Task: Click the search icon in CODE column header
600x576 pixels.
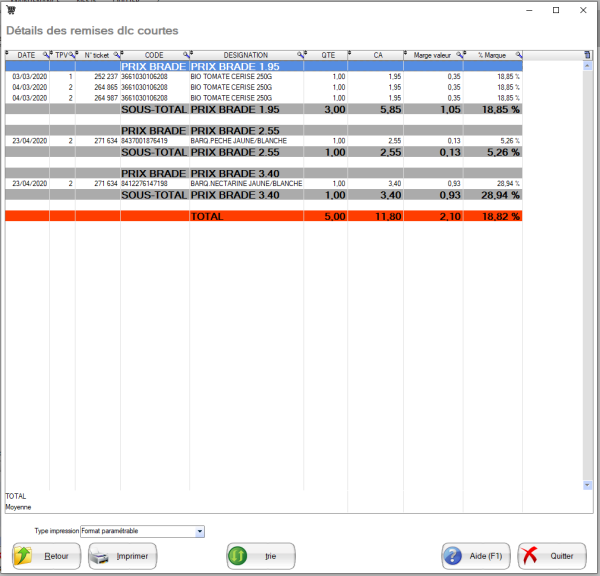Action: pos(183,55)
